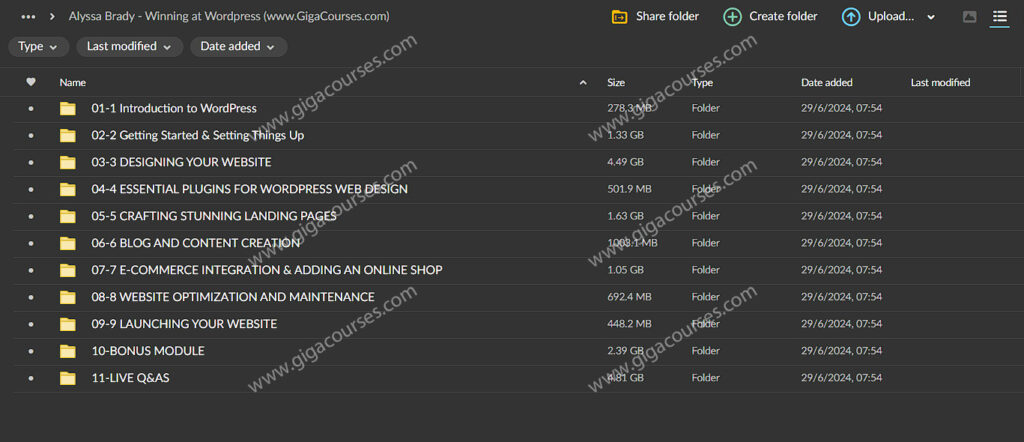Click the Share folder icon

tap(620, 17)
